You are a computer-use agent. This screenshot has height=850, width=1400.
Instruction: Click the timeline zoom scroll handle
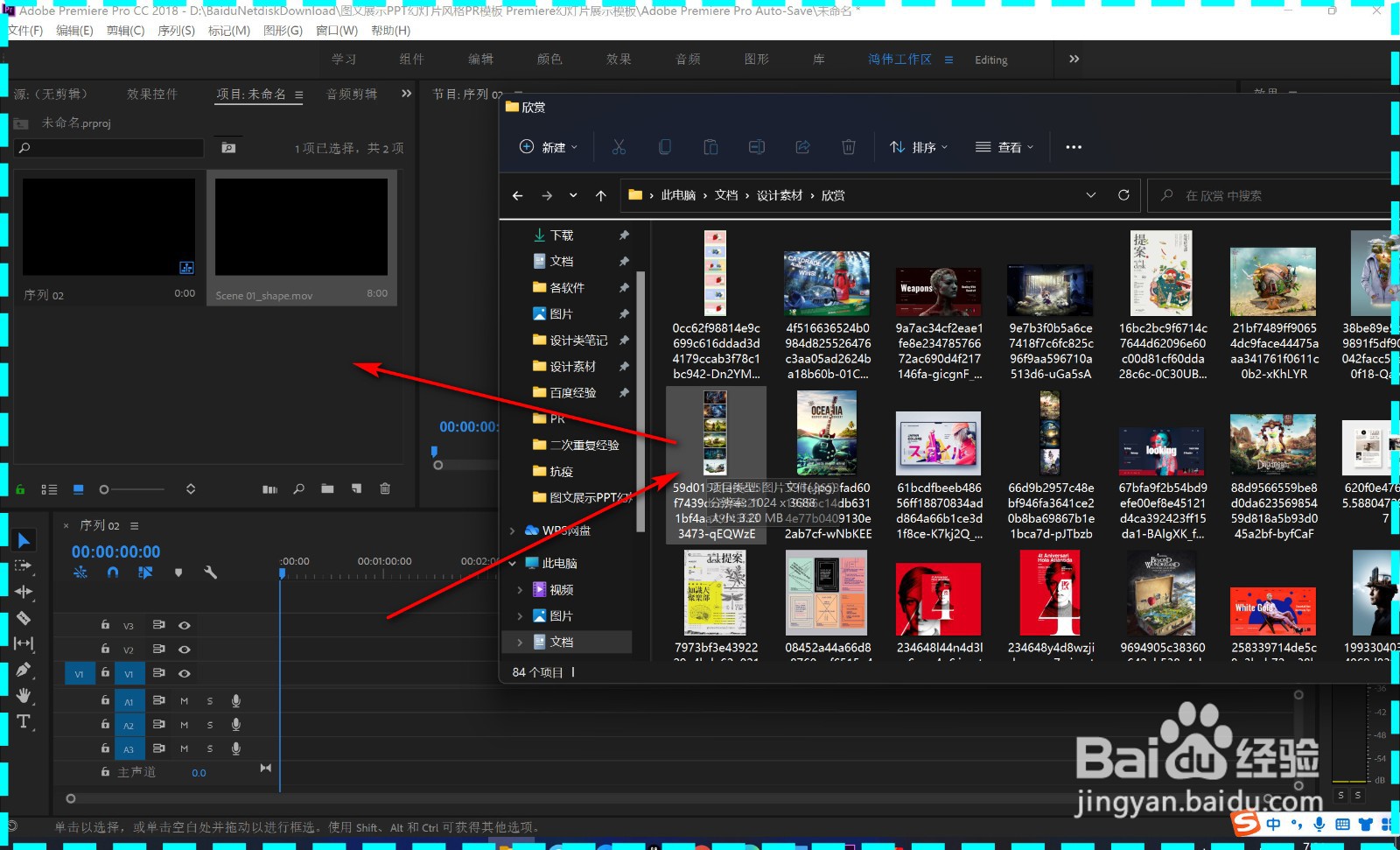71,798
